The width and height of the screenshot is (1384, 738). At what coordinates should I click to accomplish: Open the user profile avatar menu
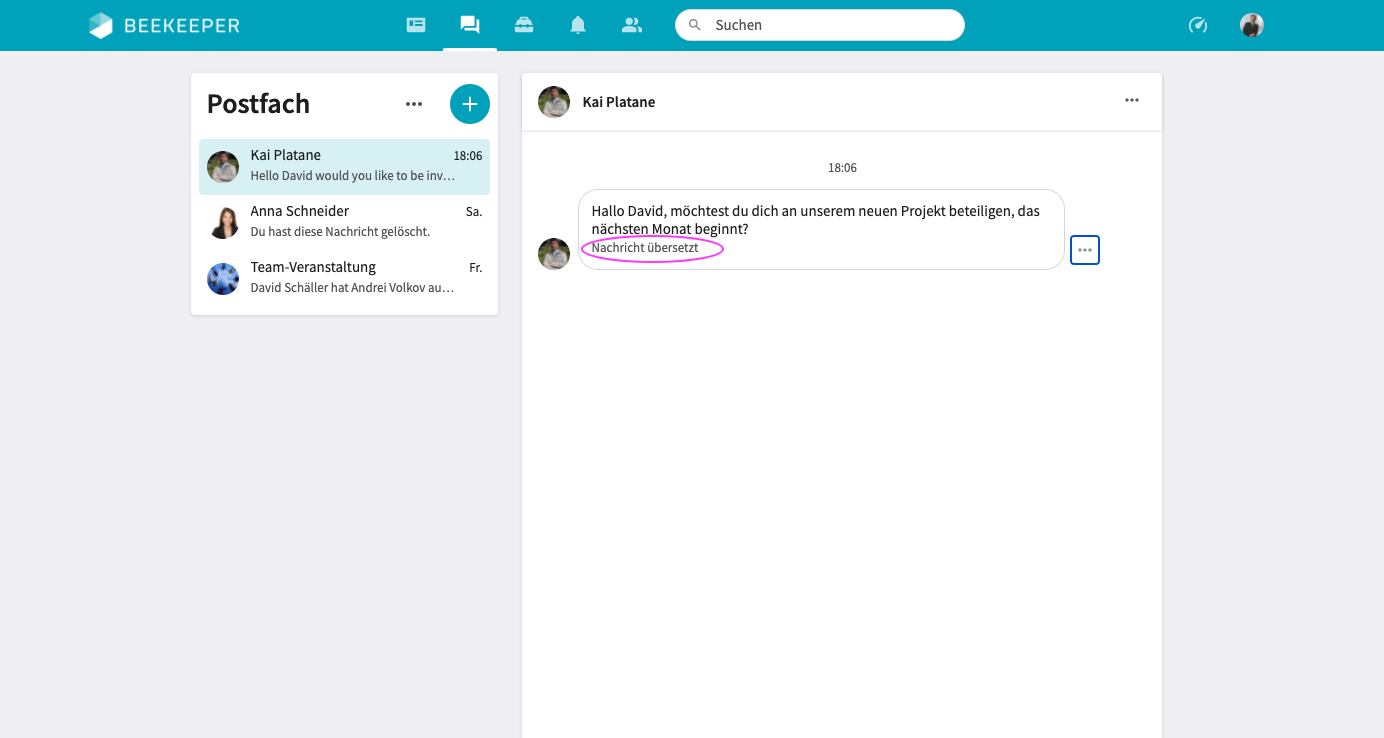(1252, 25)
